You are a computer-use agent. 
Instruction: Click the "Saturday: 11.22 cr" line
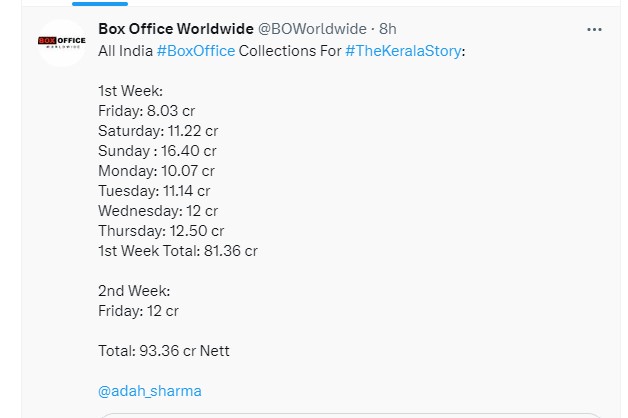[x=158, y=131]
